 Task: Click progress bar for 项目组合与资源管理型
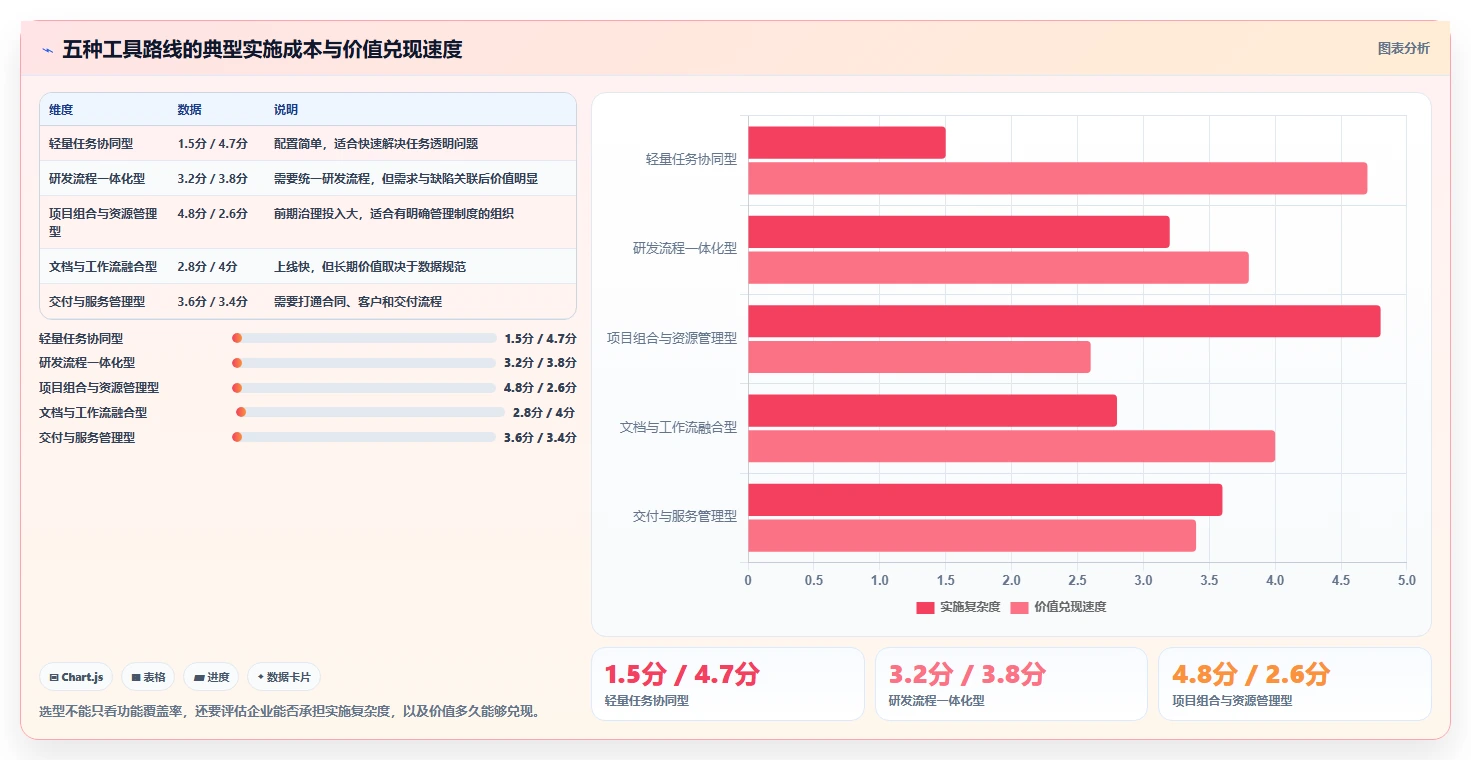point(364,388)
